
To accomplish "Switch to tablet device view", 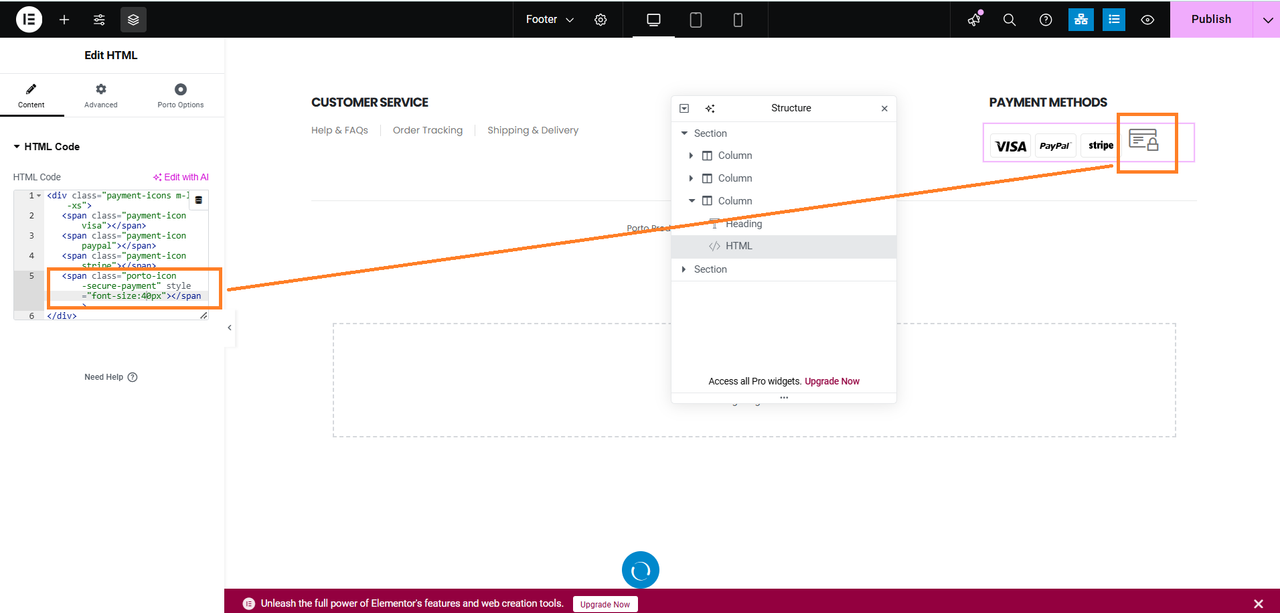I will coord(696,19).
